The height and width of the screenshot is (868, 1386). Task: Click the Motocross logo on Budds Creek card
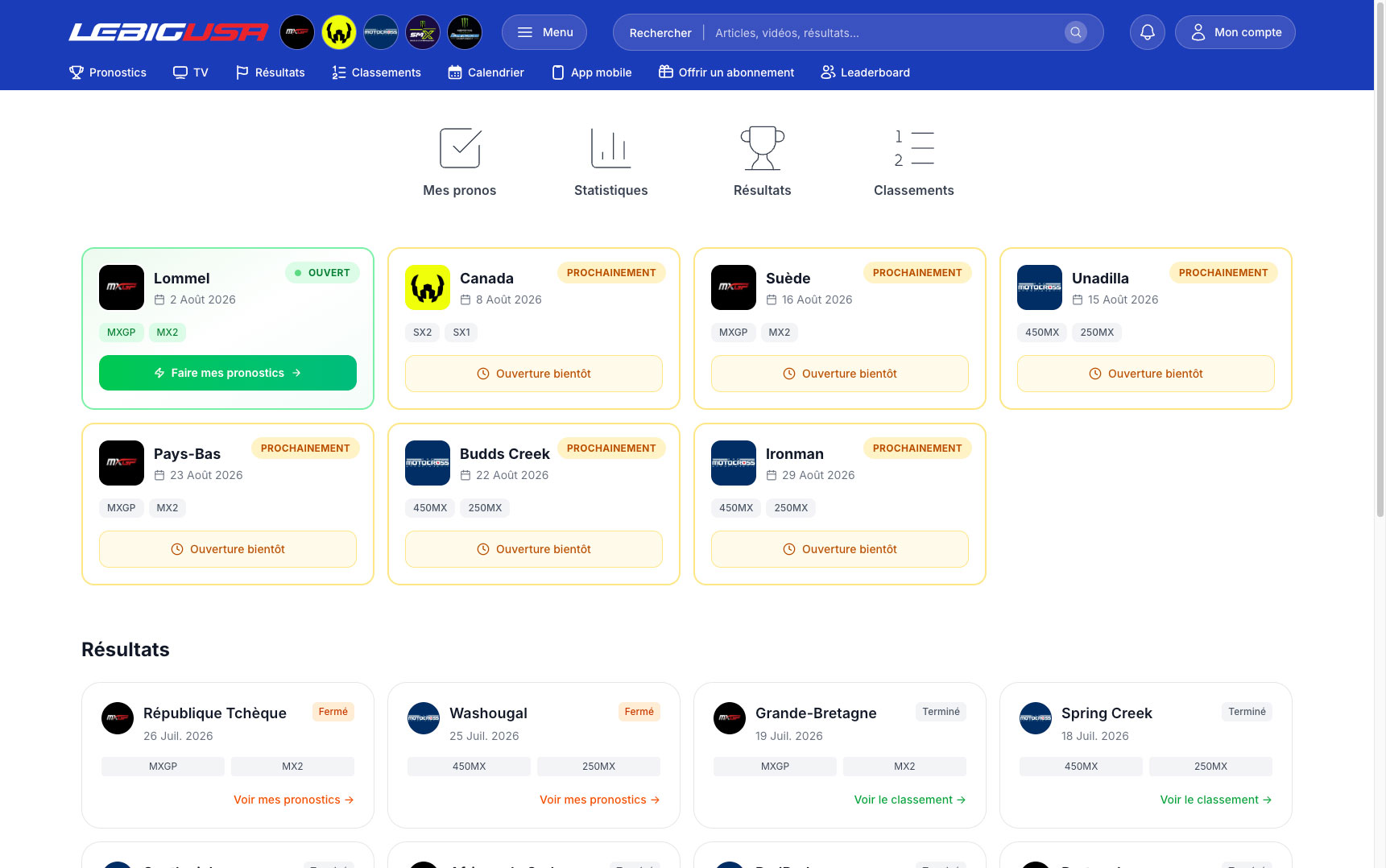(x=428, y=463)
